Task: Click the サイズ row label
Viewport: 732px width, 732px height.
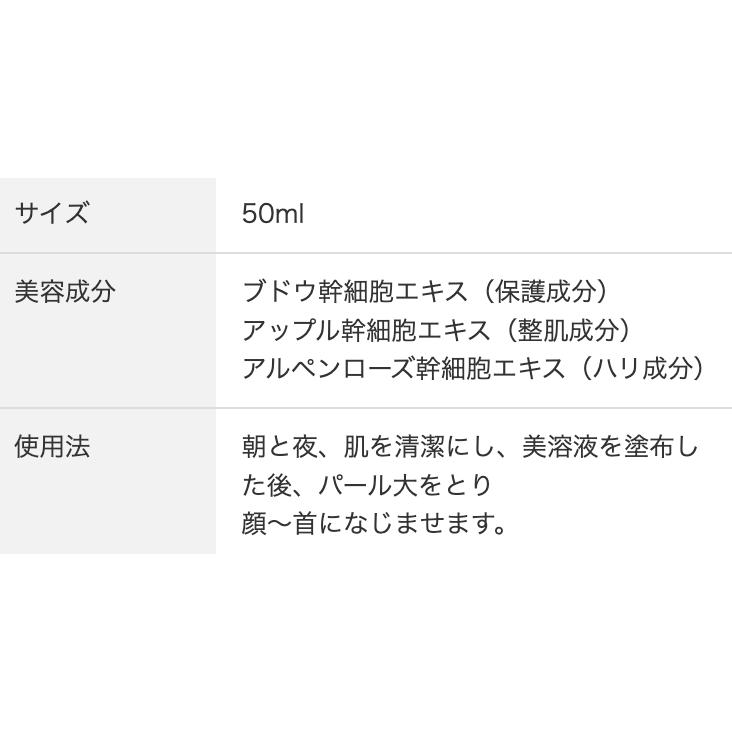Action: (x=51, y=213)
